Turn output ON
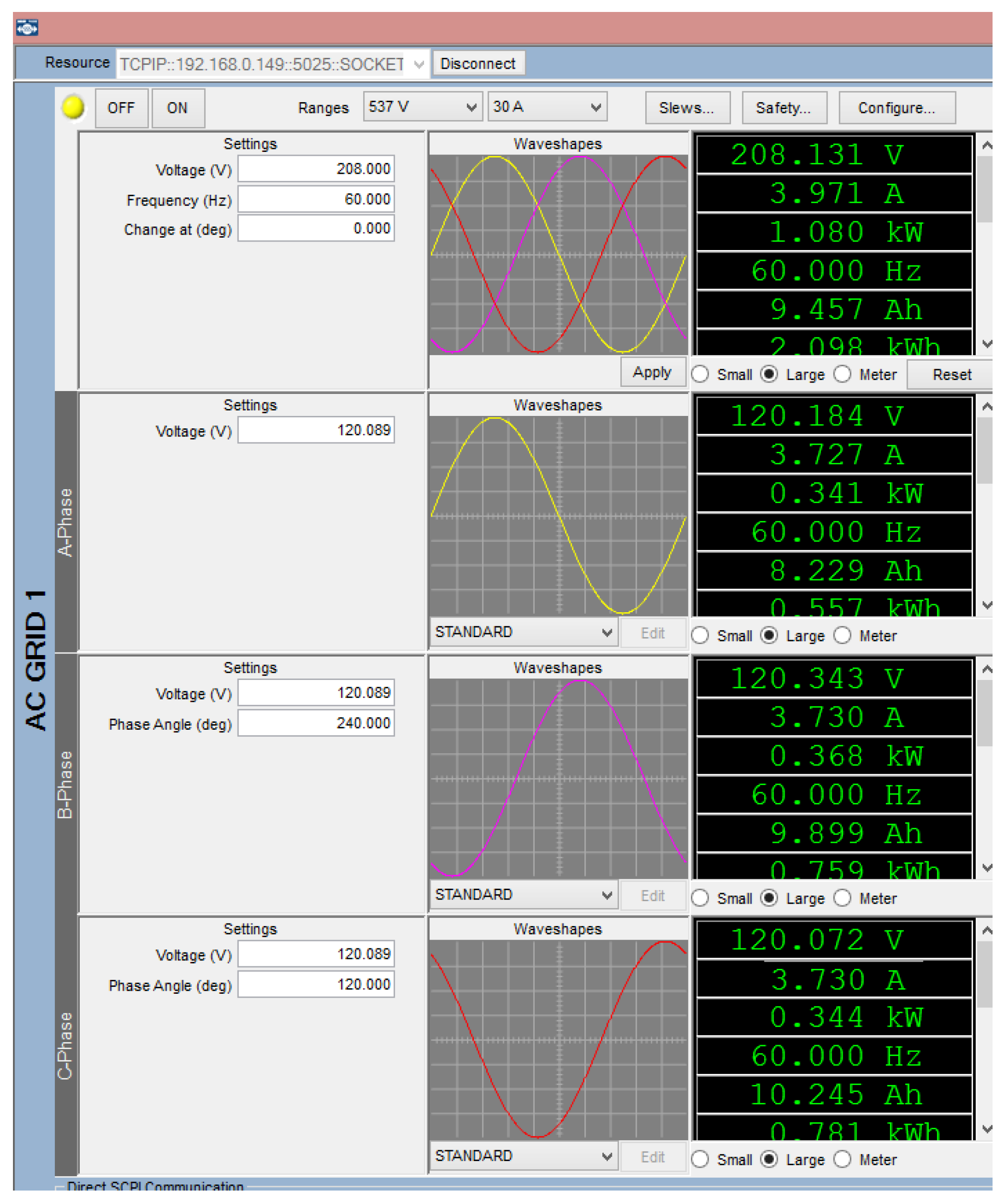 pos(178,108)
